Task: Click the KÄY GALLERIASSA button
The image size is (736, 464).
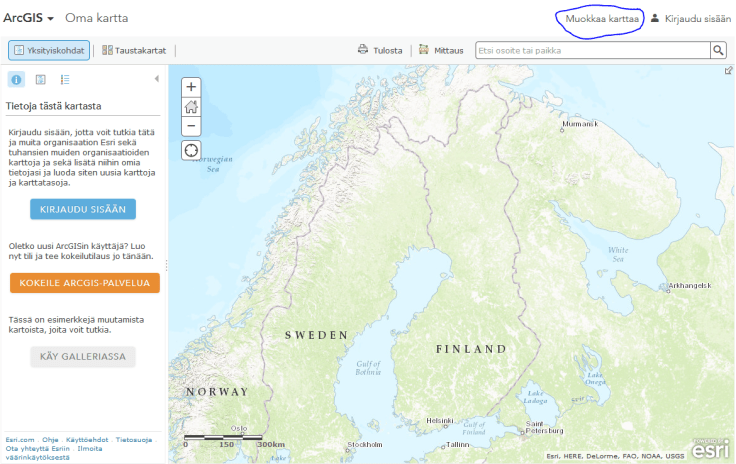Action: [83, 357]
